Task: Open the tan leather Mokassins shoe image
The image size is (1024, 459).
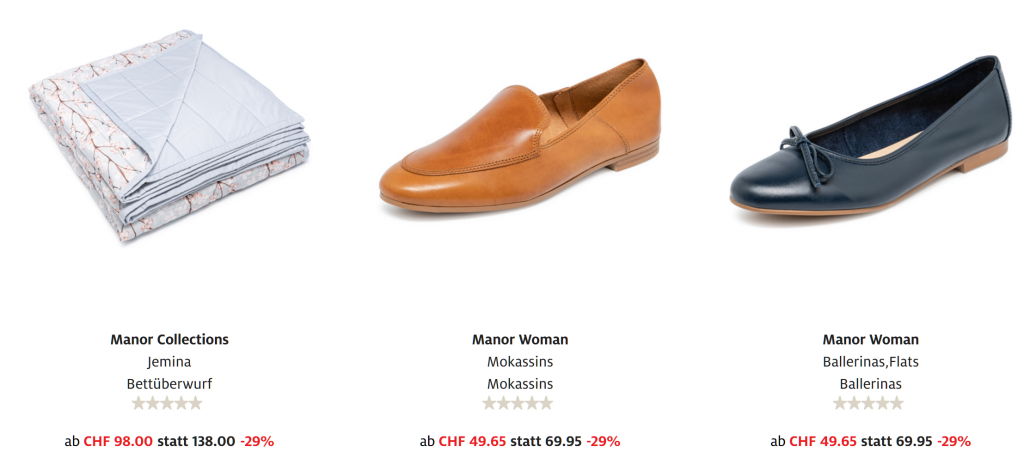Action: [520, 135]
